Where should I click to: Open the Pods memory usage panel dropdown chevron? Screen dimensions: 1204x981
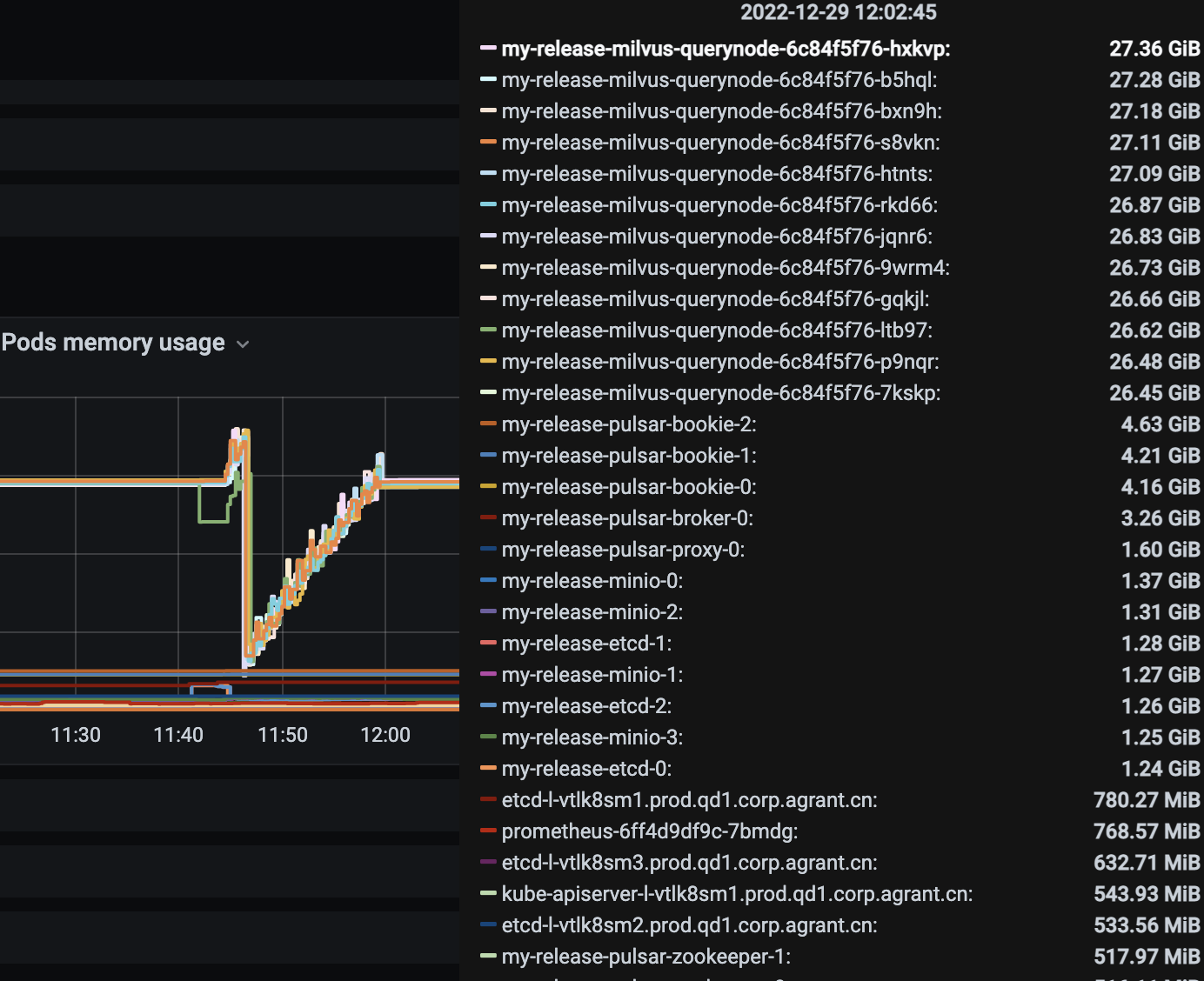[244, 344]
